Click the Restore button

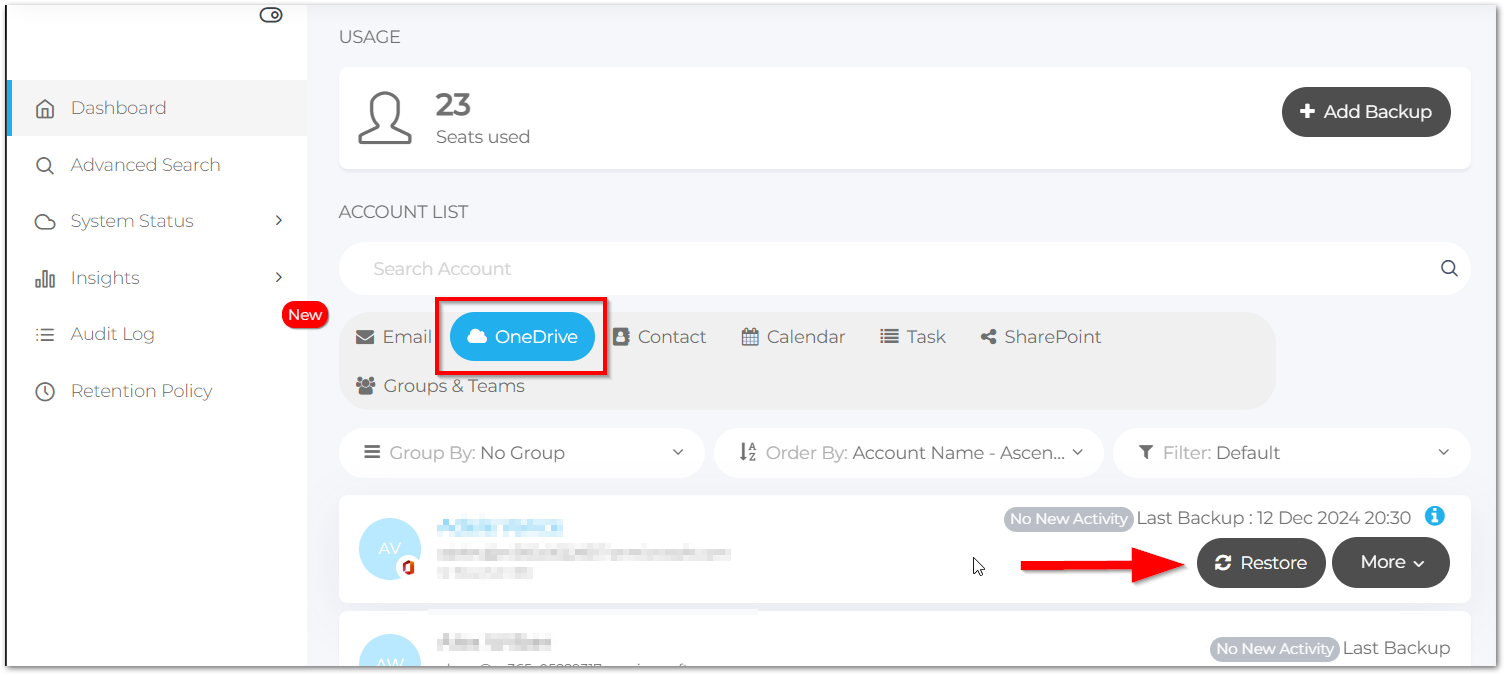(x=1260, y=563)
